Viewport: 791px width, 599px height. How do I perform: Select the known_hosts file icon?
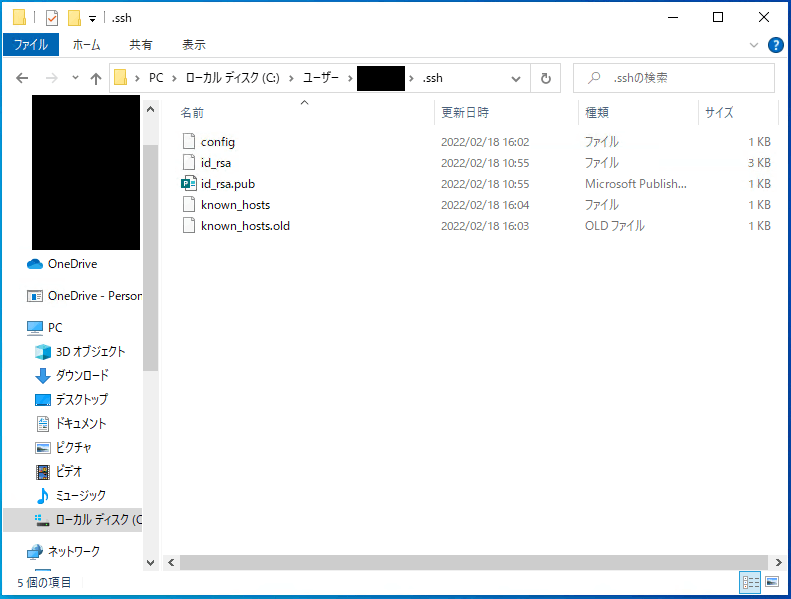coord(189,204)
